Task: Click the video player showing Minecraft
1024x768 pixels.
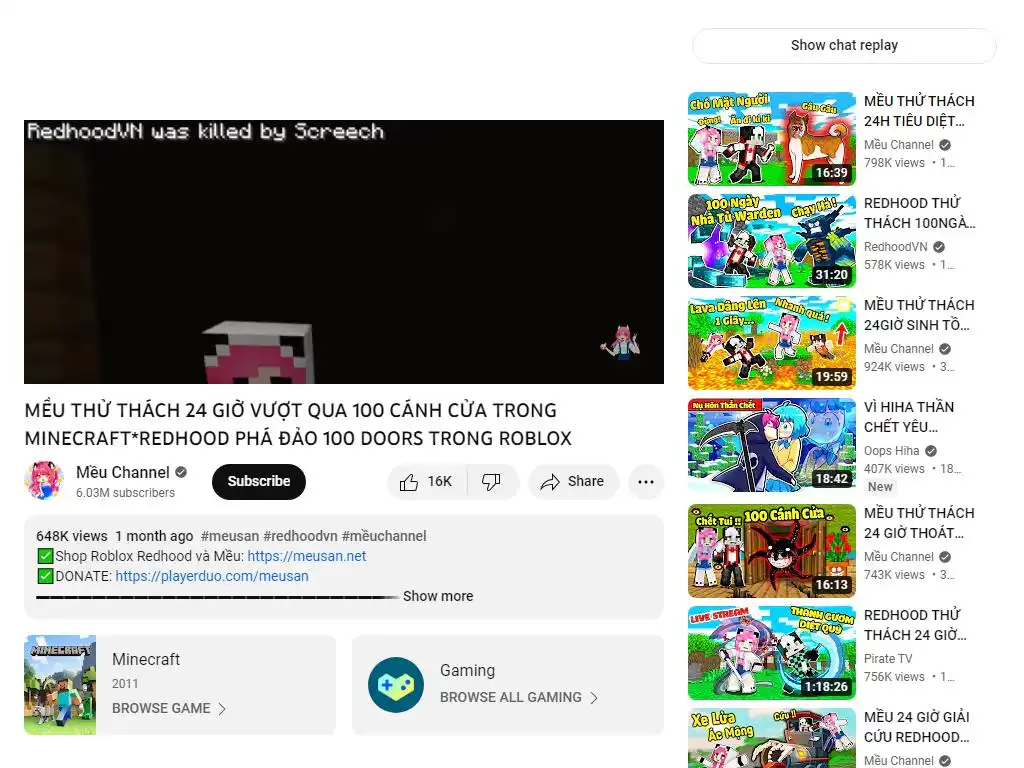Action: click(344, 252)
